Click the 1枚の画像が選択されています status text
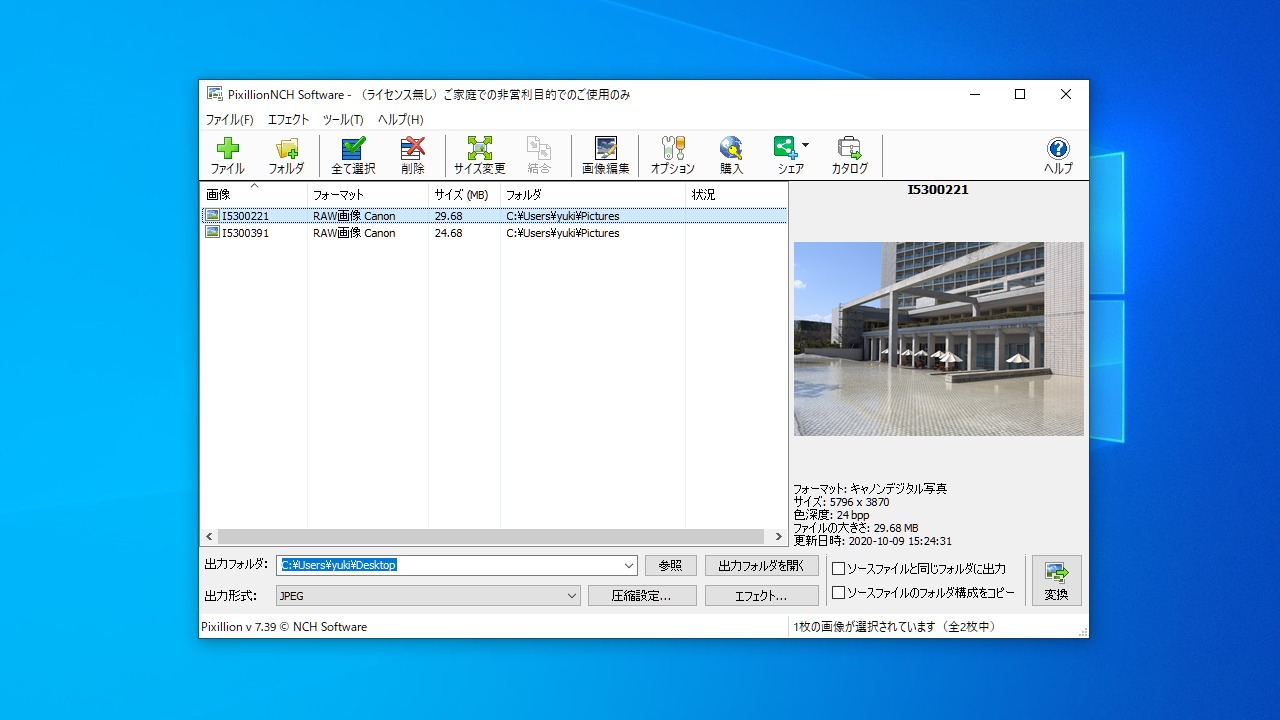Screen dimensions: 1280x720 coord(894,627)
